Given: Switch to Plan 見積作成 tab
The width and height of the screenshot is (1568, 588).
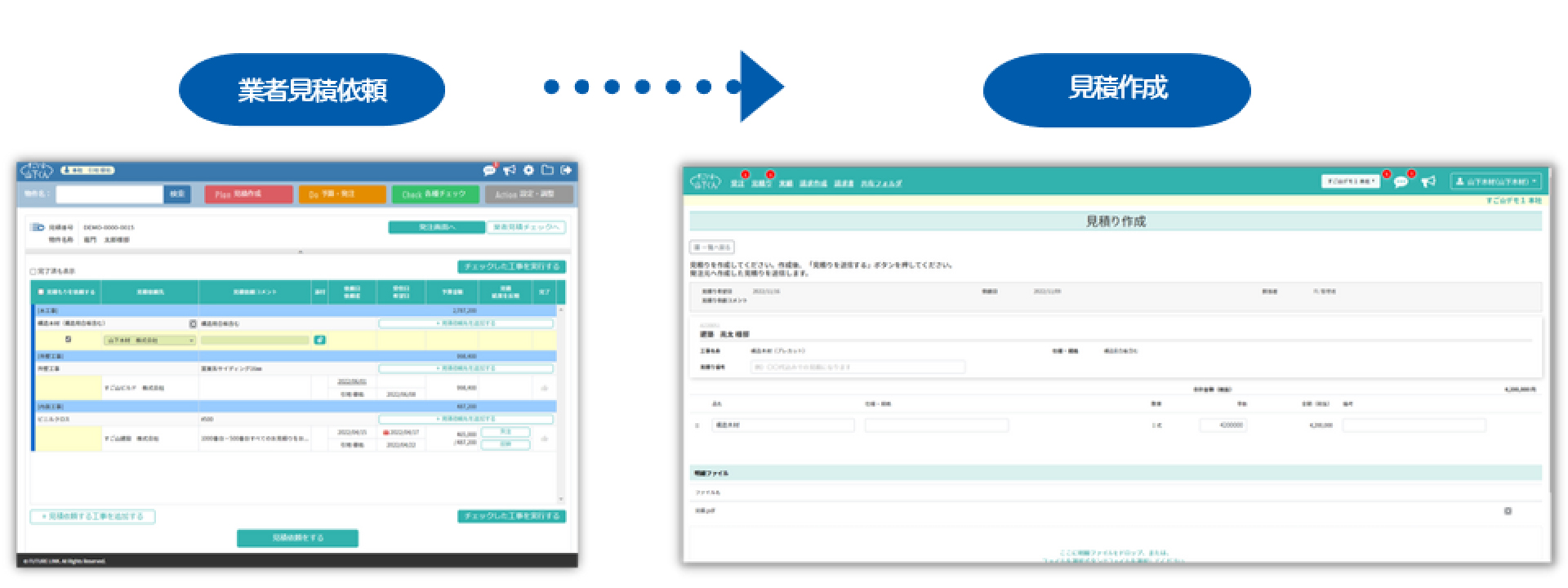Looking at the screenshot, I should tap(248, 194).
